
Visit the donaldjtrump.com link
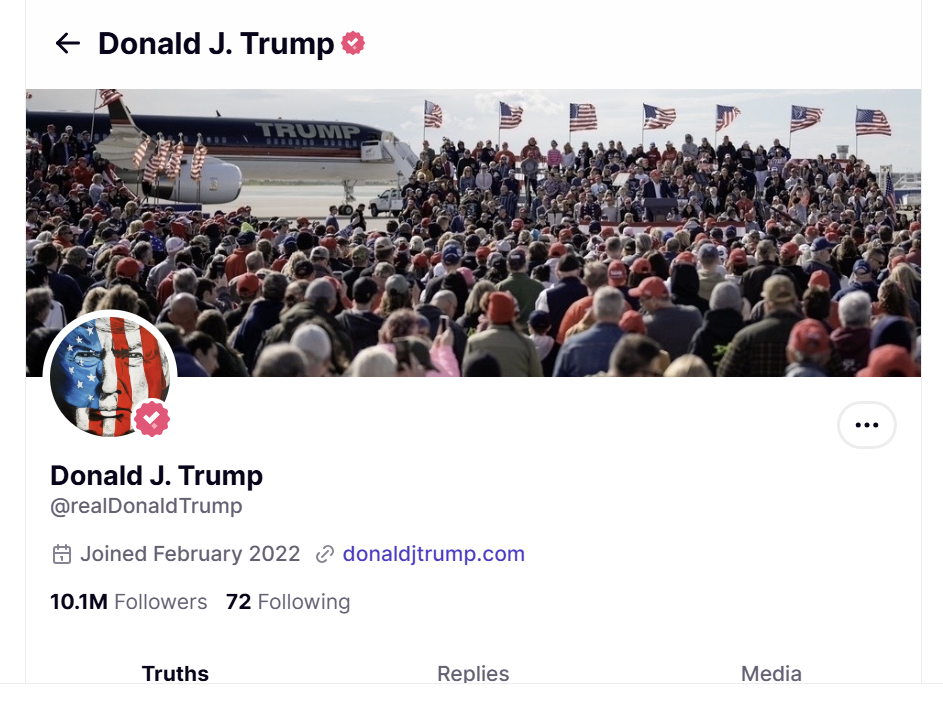click(x=433, y=554)
